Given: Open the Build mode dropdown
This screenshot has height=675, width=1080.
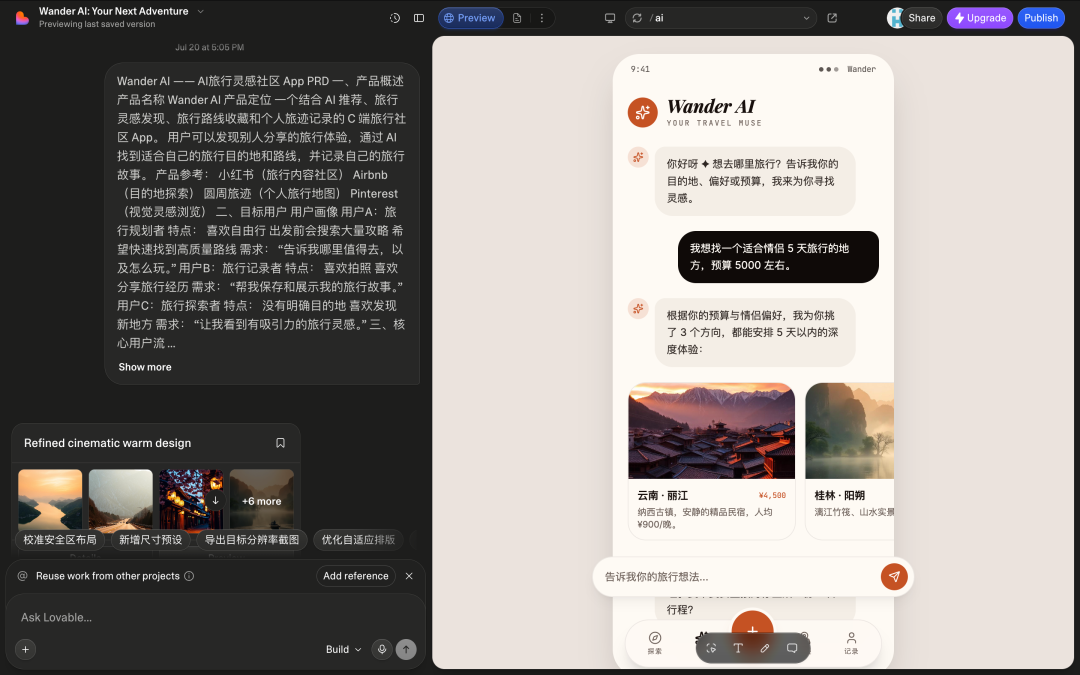Looking at the screenshot, I should coord(343,649).
